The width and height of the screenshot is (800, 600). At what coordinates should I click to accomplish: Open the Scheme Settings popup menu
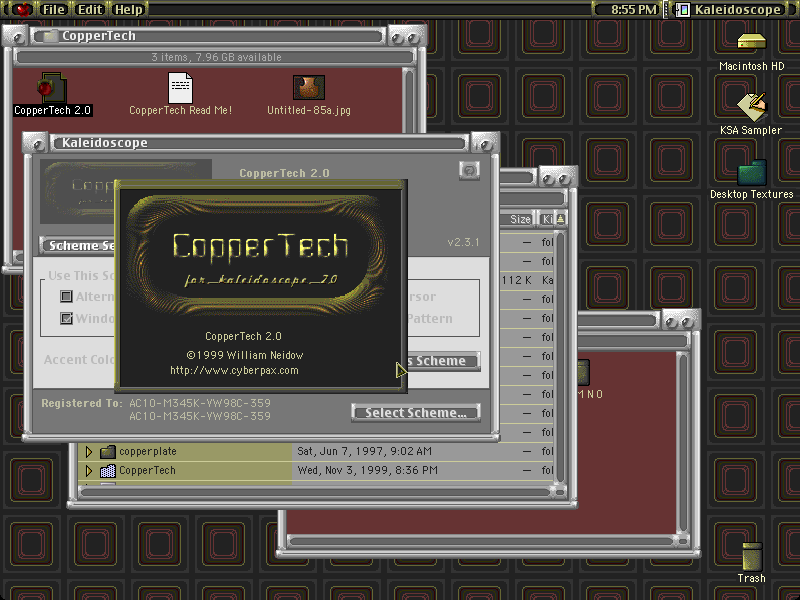[x=78, y=245]
